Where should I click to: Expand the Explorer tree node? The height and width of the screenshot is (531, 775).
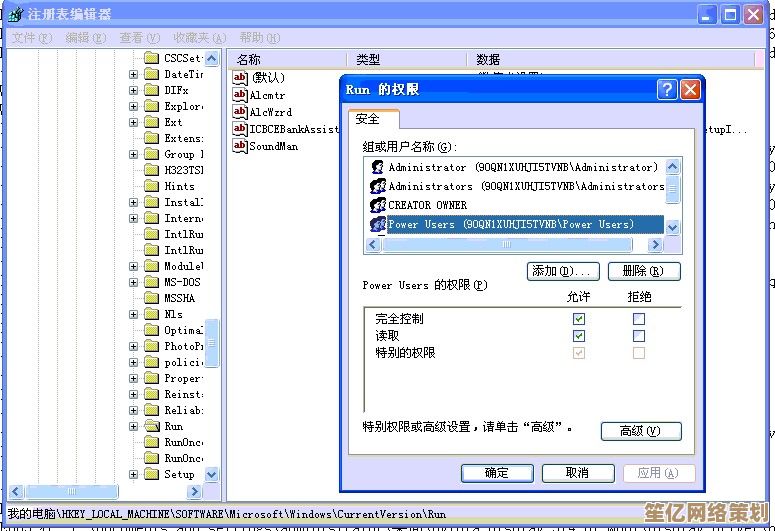(x=133, y=106)
